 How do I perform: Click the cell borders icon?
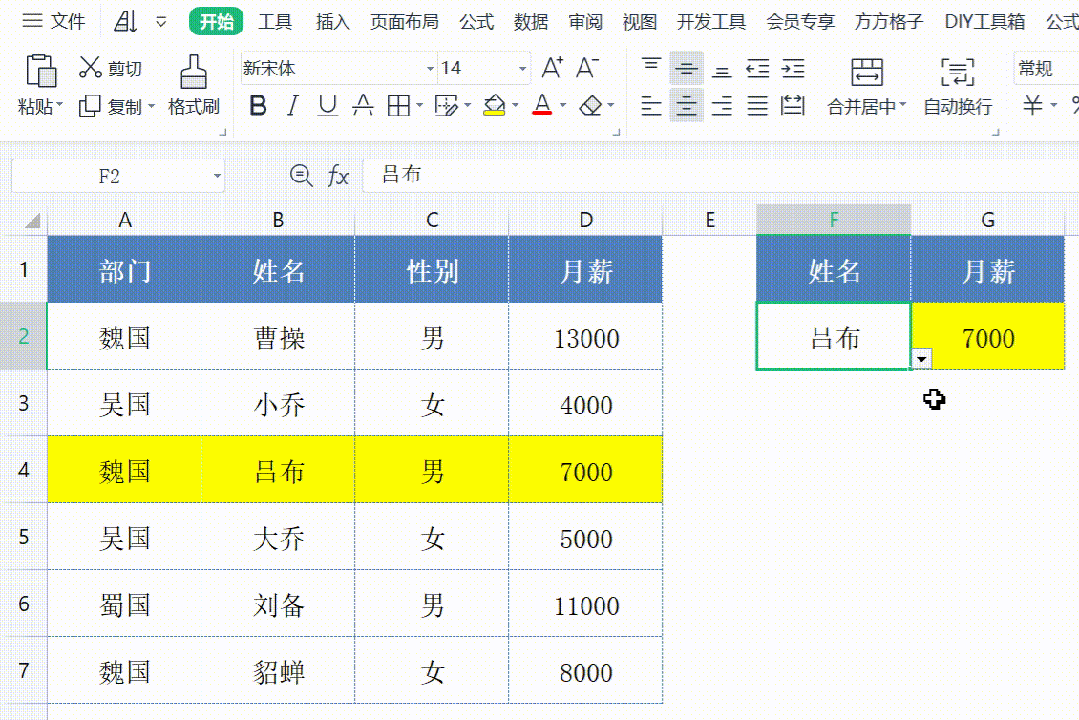tap(398, 106)
